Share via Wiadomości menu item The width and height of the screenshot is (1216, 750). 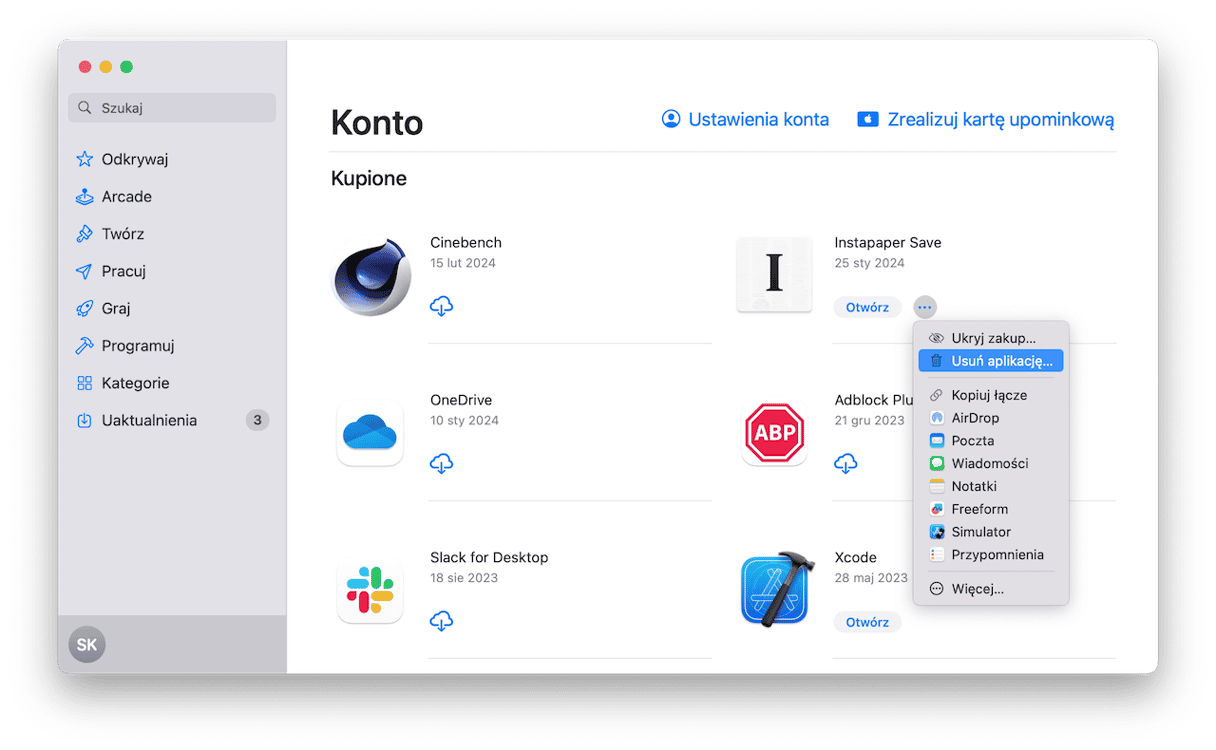tap(991, 464)
